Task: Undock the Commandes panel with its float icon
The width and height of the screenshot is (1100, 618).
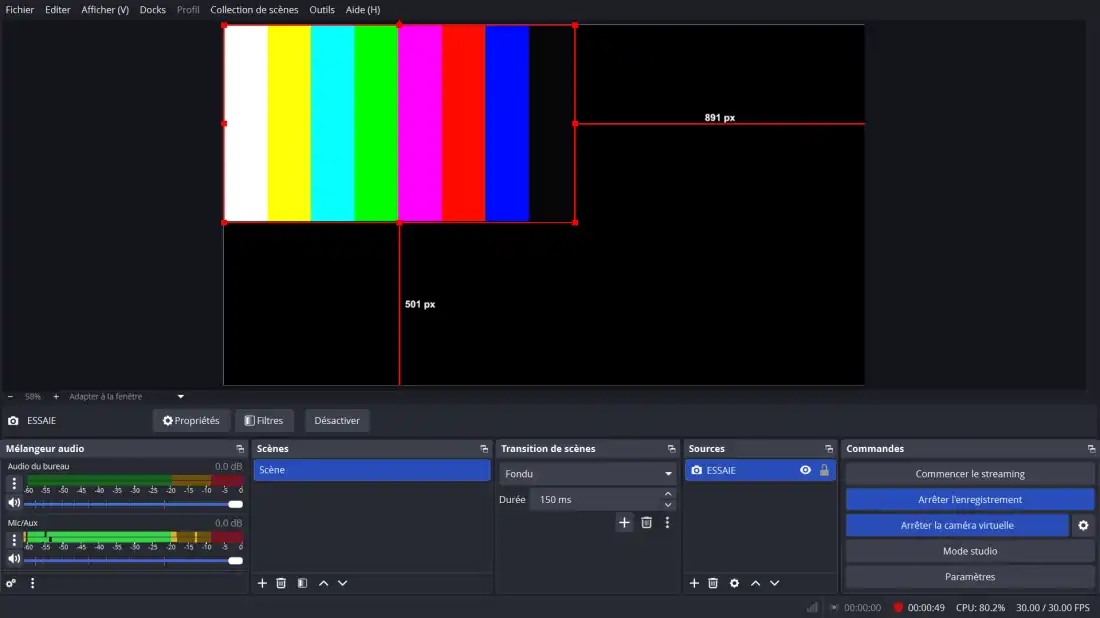Action: tap(1090, 449)
